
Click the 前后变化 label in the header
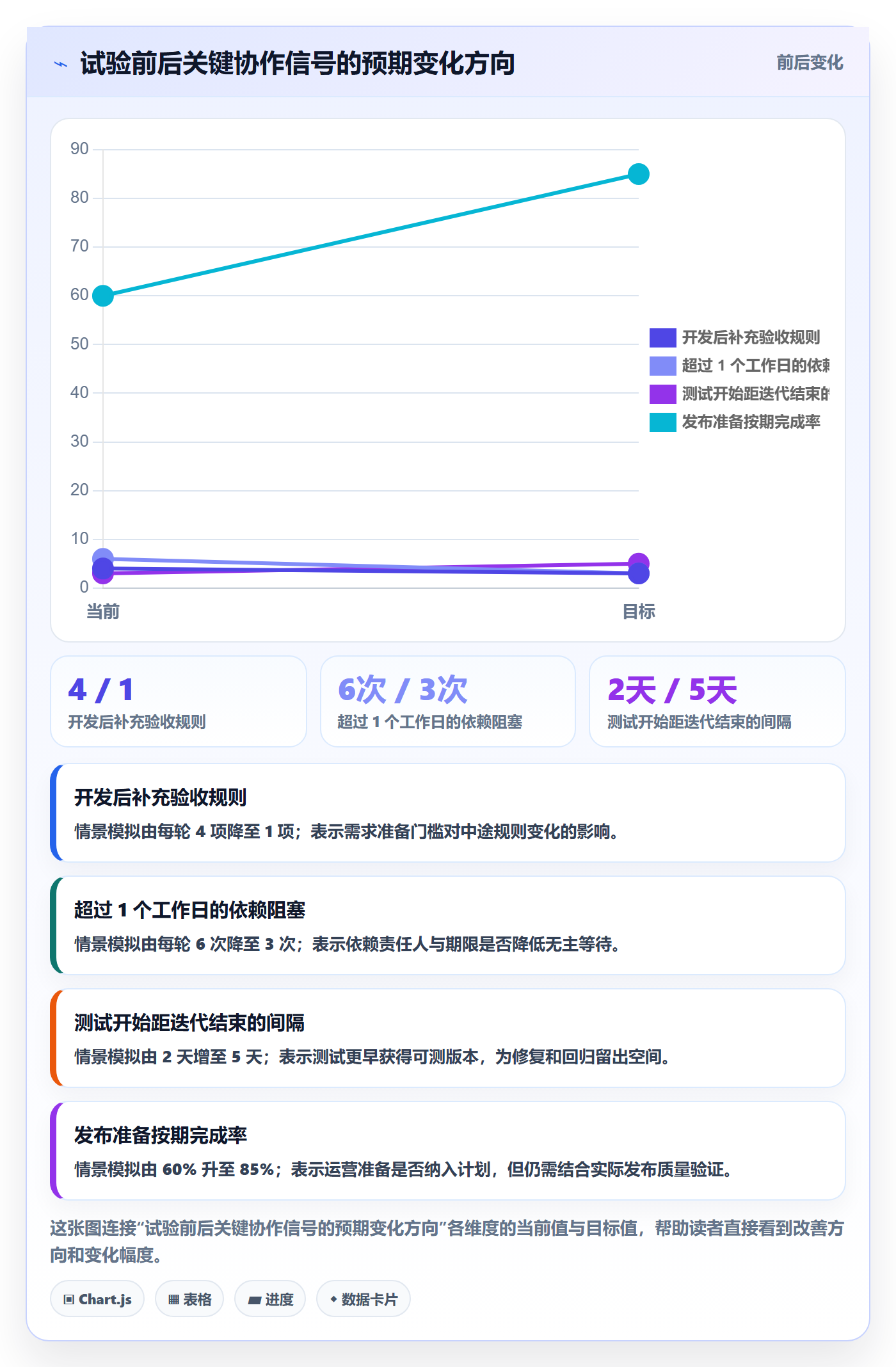810,63
